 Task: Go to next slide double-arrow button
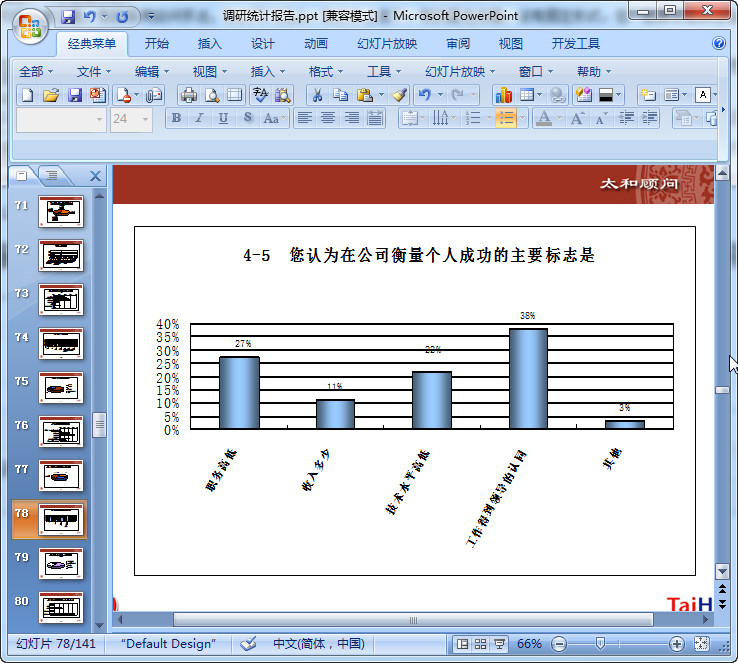coord(722,604)
